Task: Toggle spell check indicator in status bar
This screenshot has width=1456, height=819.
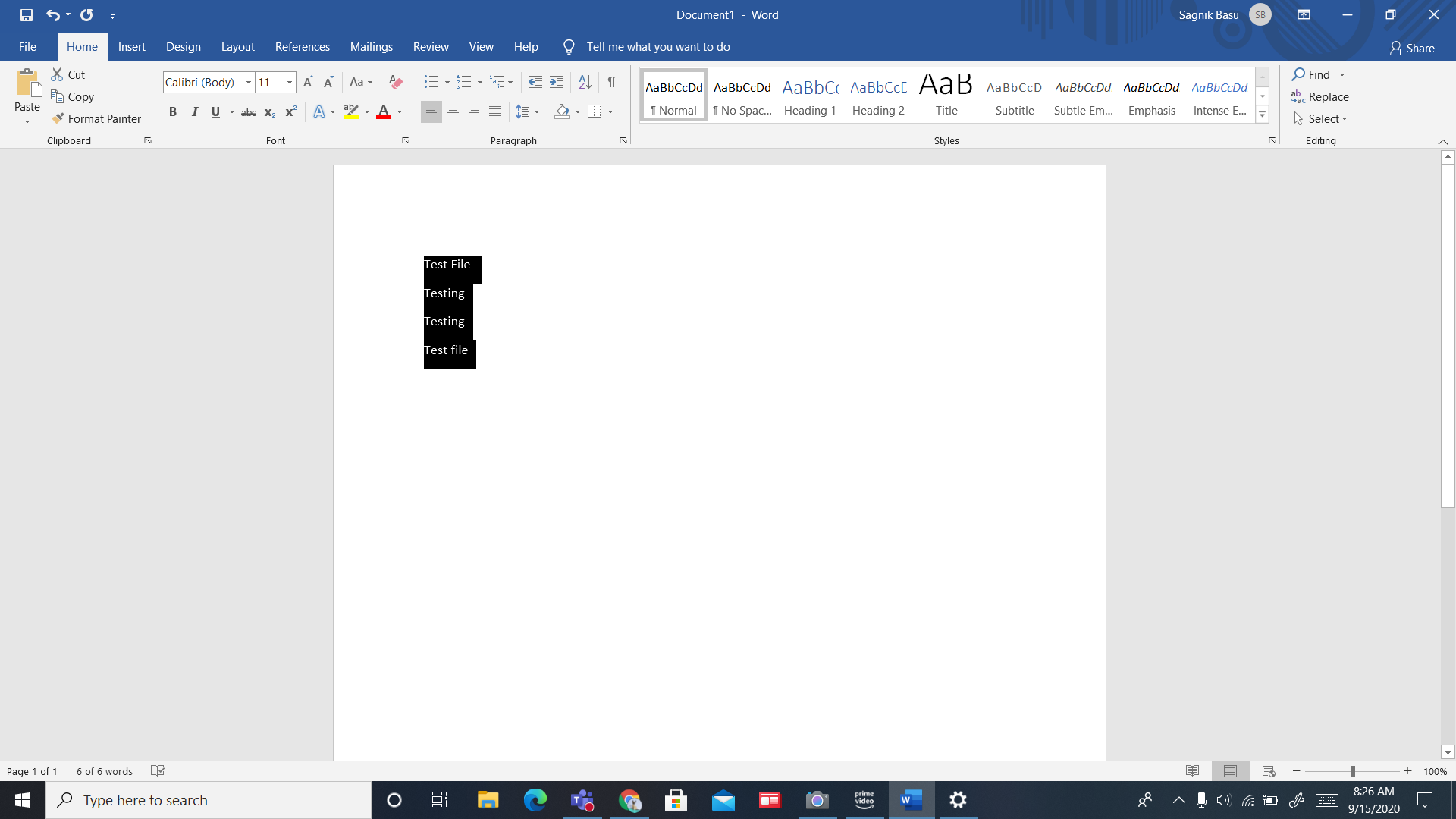Action: 157,771
